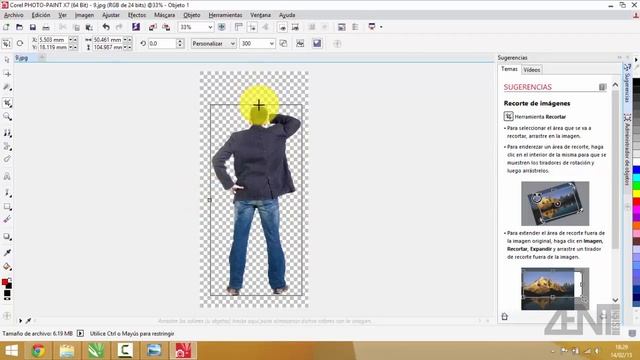640x360 pixels.
Task: Open the Herramientas menu
Action: [225, 15]
